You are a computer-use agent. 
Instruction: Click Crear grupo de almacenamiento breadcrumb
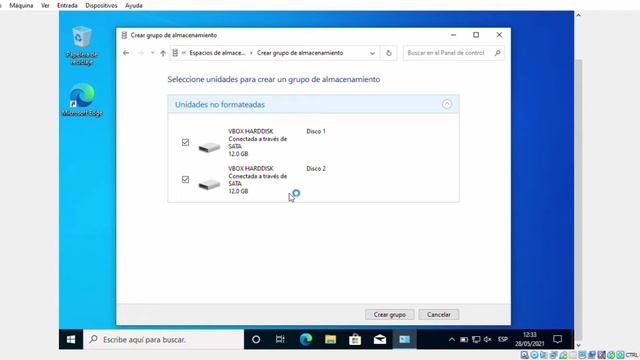300,53
